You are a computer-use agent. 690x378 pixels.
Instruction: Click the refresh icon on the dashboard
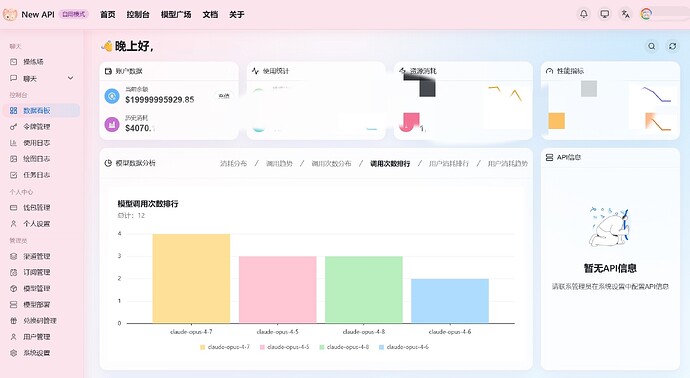pyautogui.click(x=672, y=46)
